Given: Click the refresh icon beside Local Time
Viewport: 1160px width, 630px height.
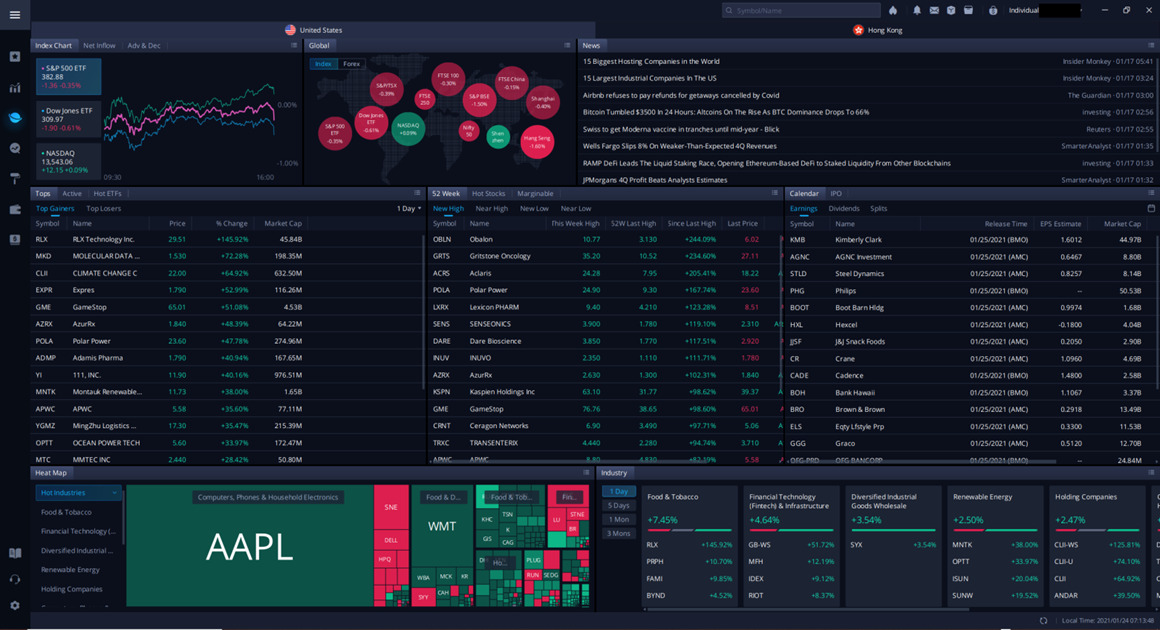Looking at the screenshot, I should (1043, 620).
